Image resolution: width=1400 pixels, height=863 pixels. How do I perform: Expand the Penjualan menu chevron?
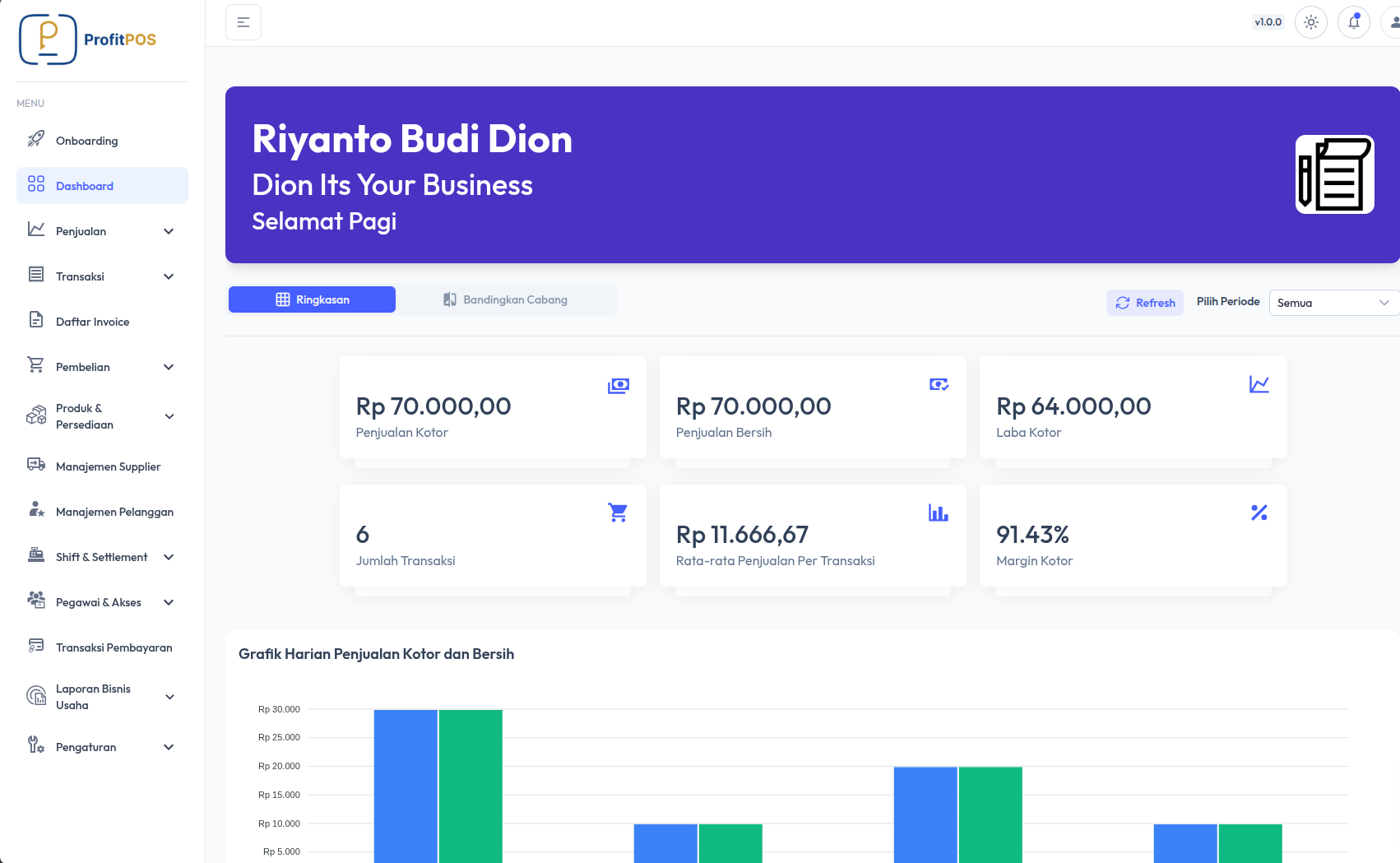click(169, 231)
